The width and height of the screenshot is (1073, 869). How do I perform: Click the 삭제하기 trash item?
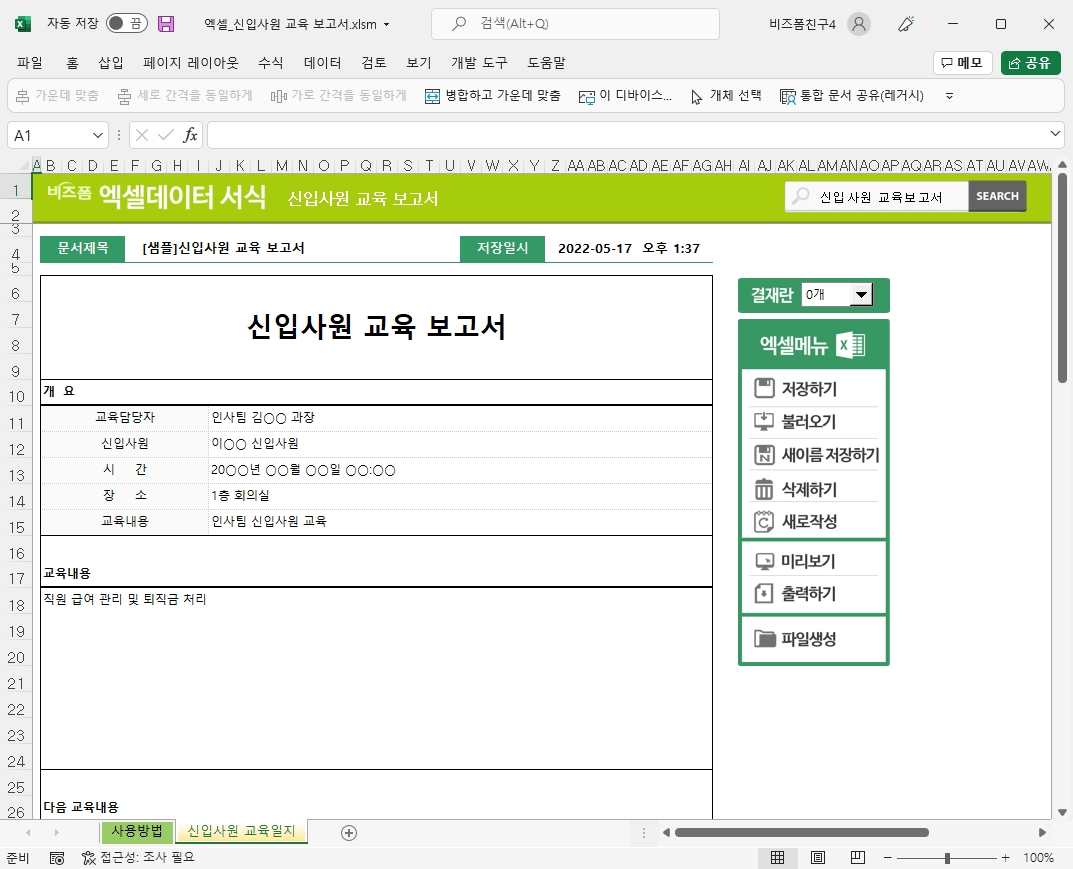pyautogui.click(x=813, y=489)
